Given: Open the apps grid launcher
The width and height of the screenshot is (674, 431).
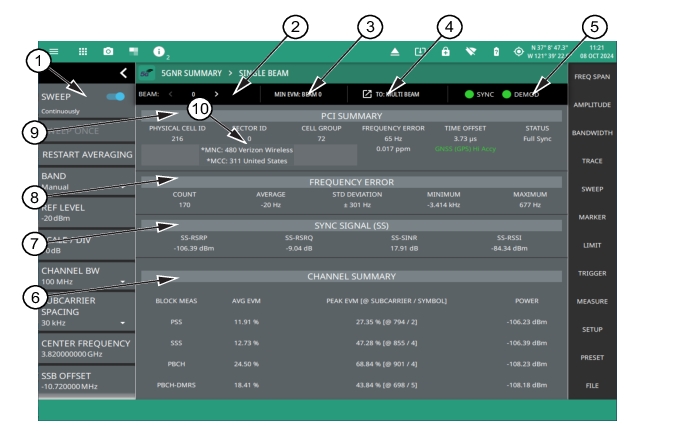Looking at the screenshot, I should (81, 50).
